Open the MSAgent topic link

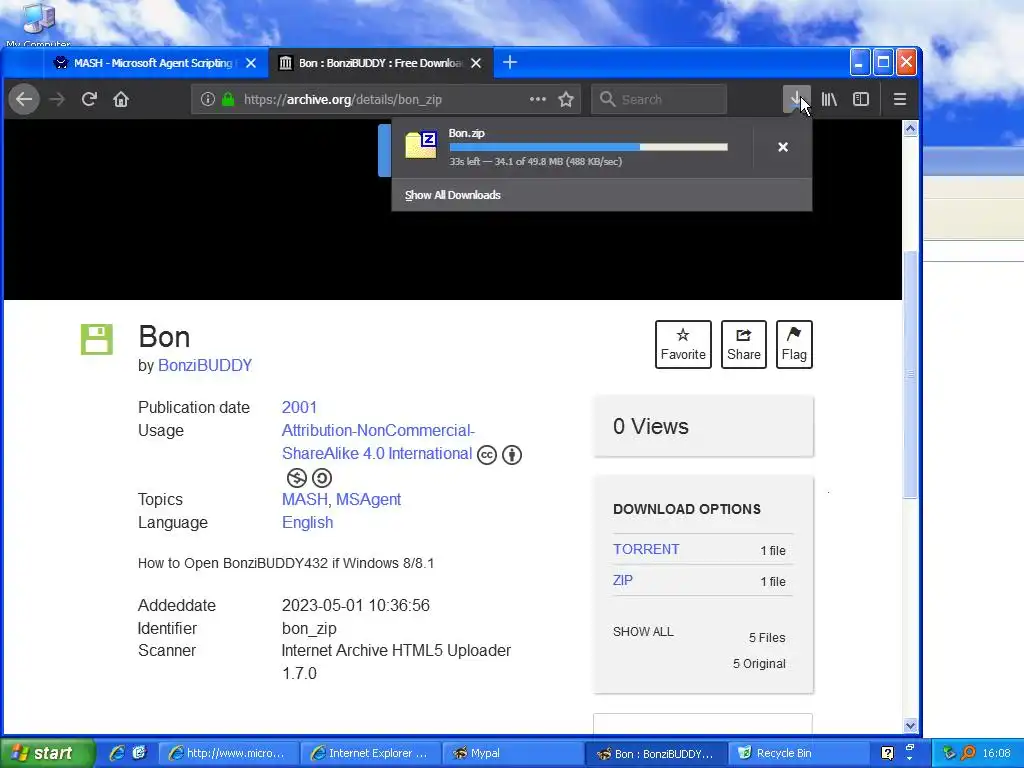tap(368, 500)
